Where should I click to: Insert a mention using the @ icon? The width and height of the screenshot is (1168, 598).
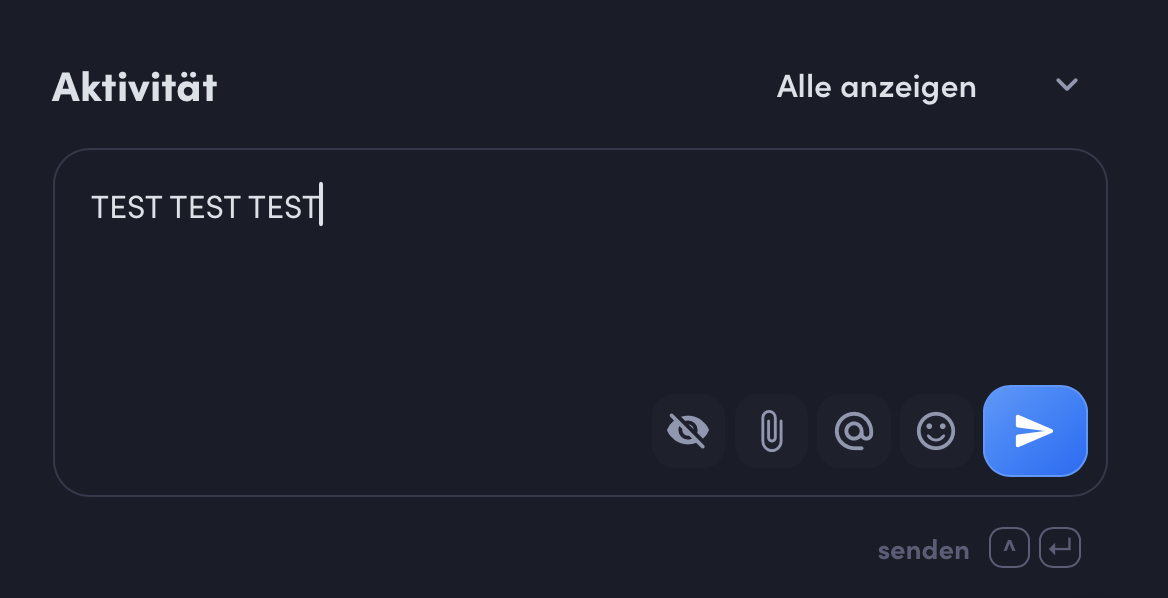(x=854, y=430)
